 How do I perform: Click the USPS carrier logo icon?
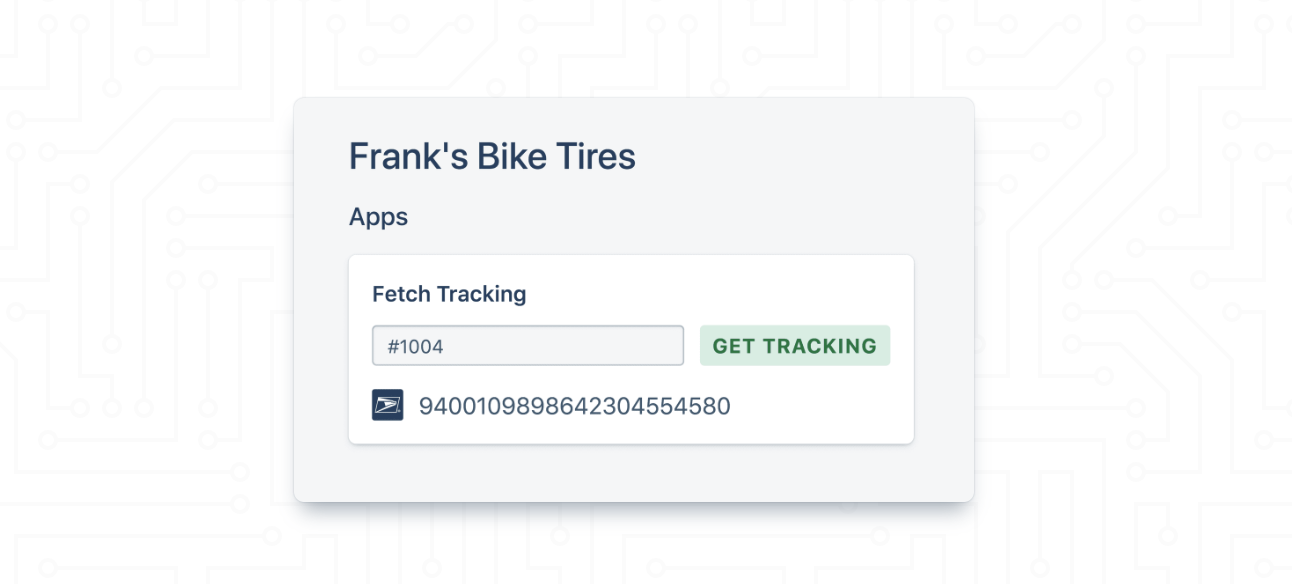point(388,406)
